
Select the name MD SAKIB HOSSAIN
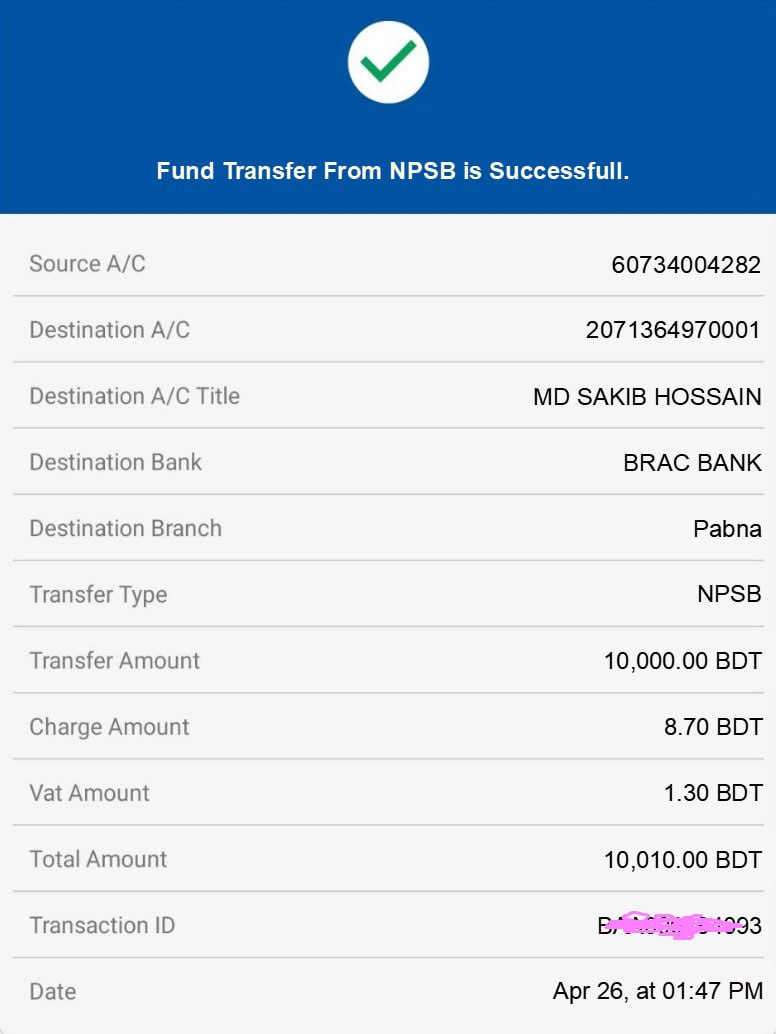coord(647,397)
